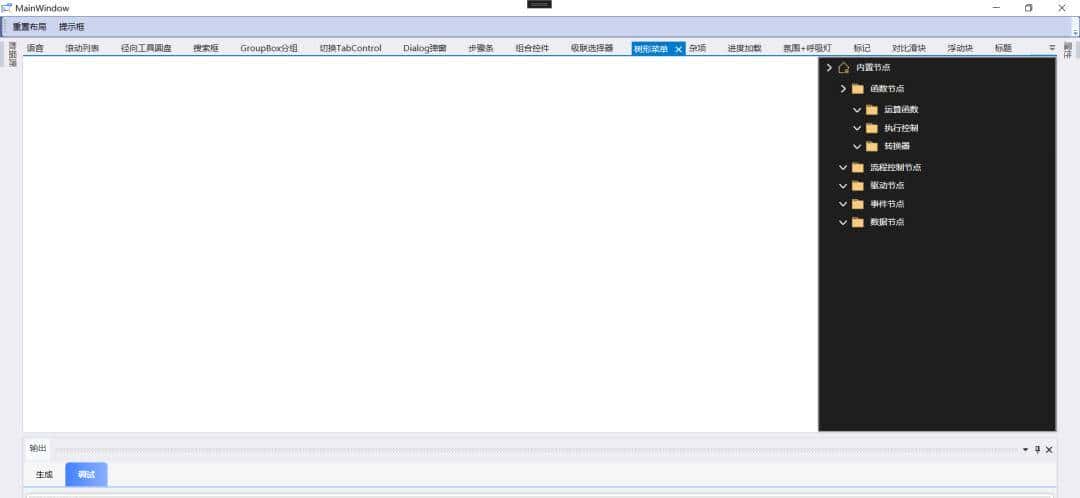The image size is (1080, 498).
Task: Click the menu bar overflow handle at right
Action: click(x=1075, y=27)
